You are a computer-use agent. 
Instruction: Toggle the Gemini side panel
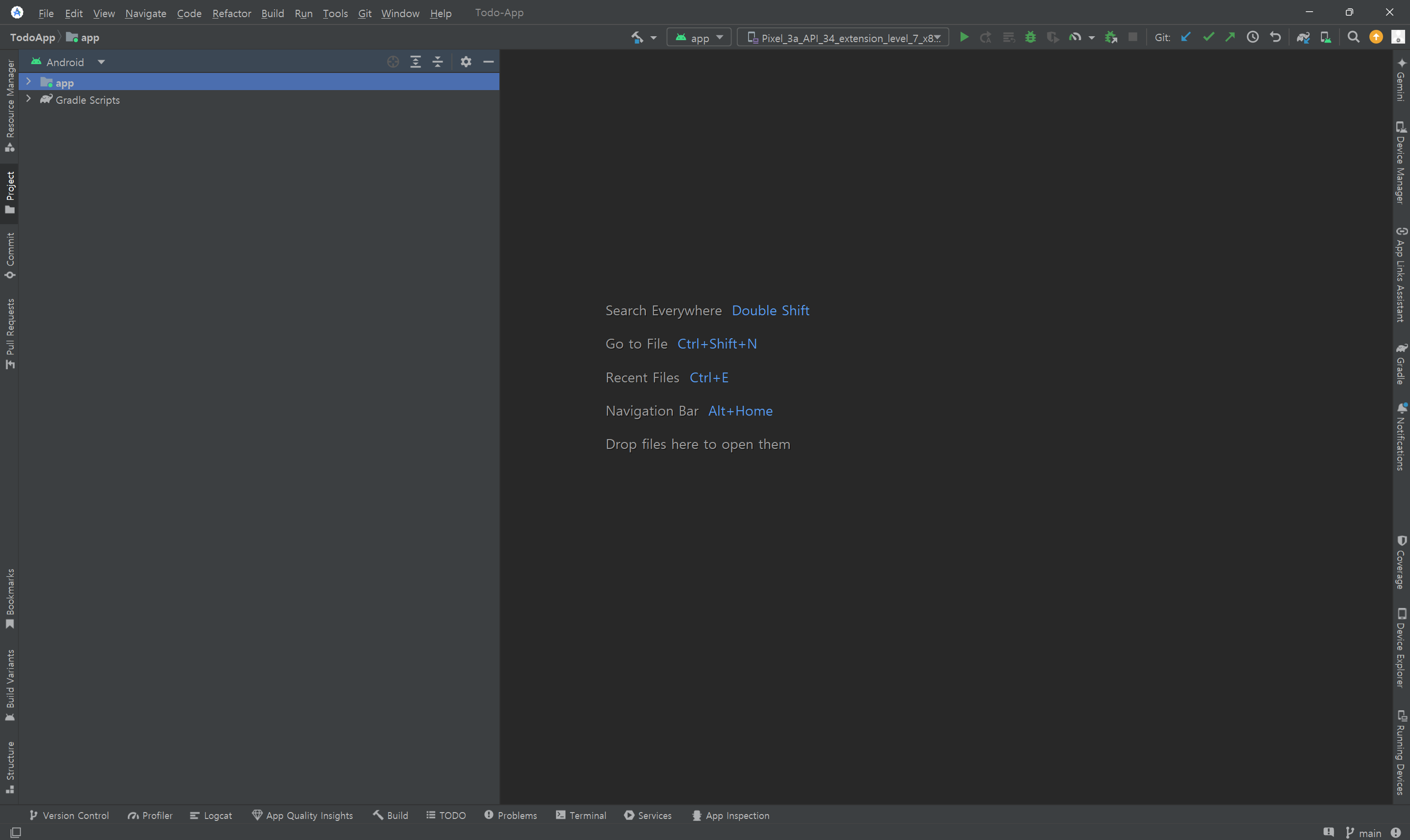(1401, 80)
